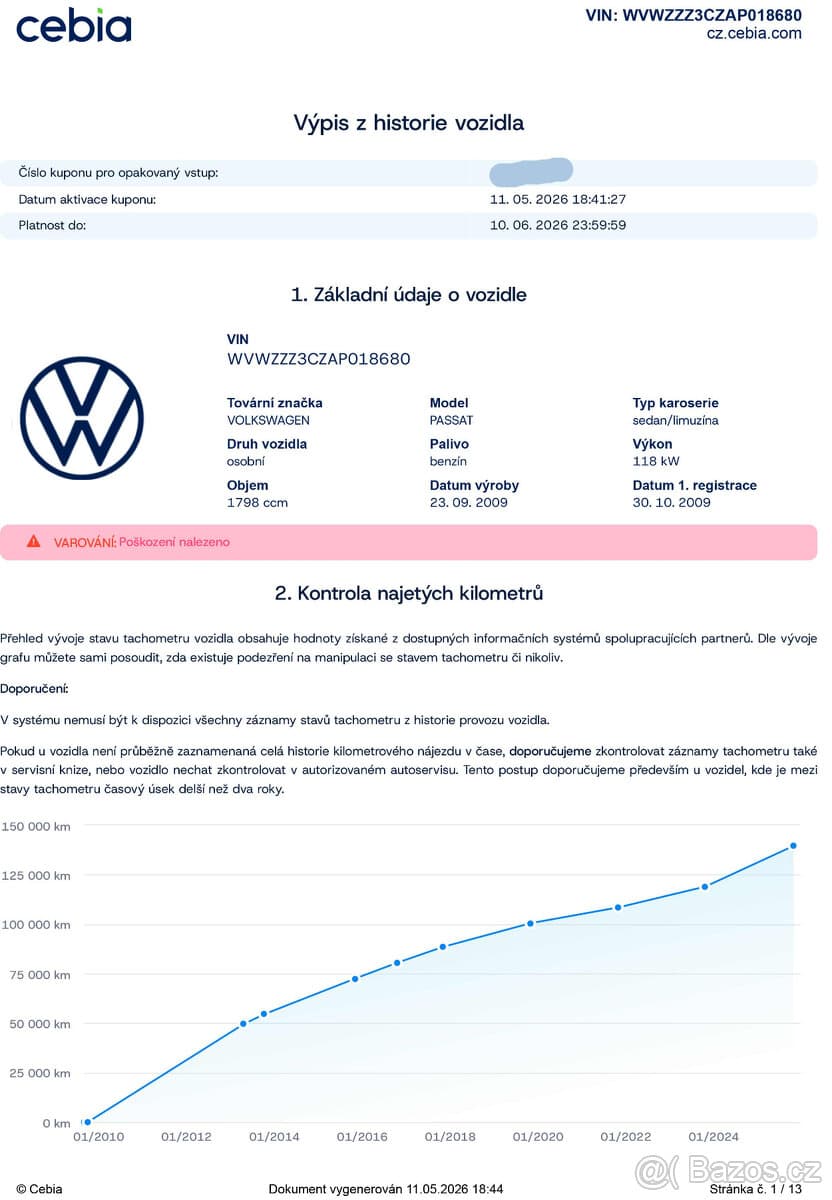832x1200 pixels.
Task: Select the 'osobní' vehicle type value
Action: (x=246, y=461)
